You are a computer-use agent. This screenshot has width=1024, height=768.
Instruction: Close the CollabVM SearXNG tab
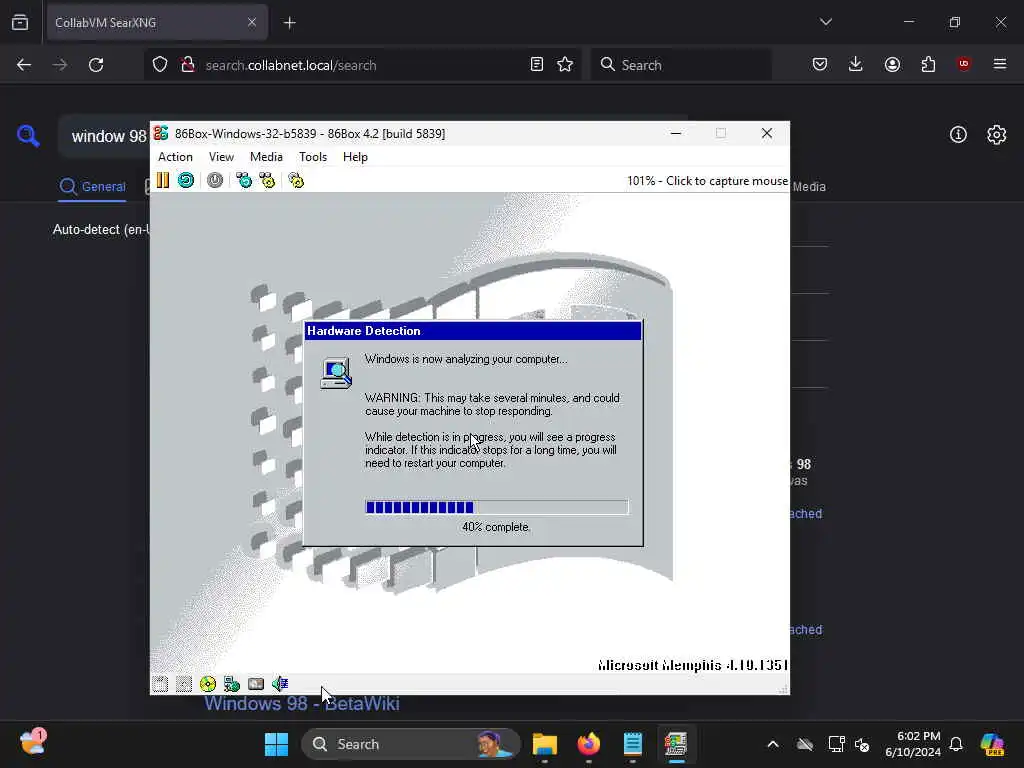(251, 22)
